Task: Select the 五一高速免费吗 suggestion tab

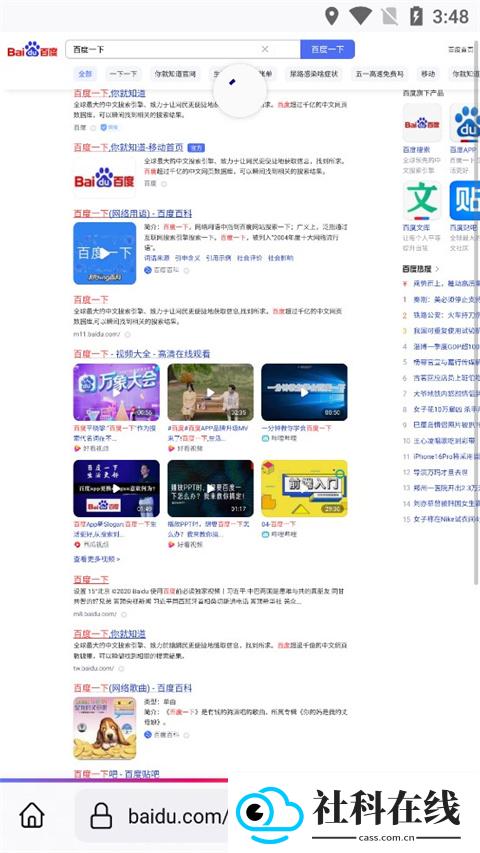Action: coord(379,73)
